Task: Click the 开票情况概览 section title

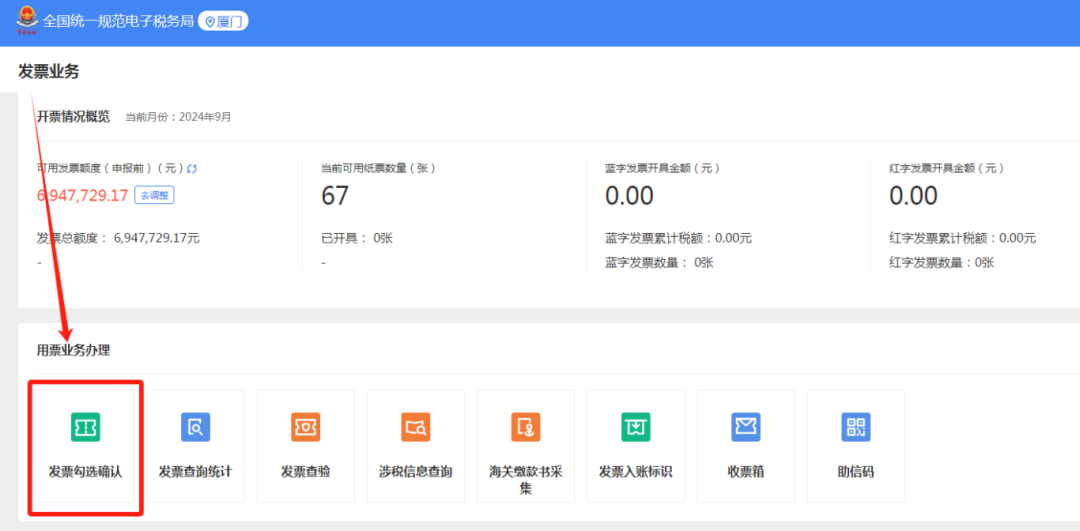Action: (x=73, y=116)
